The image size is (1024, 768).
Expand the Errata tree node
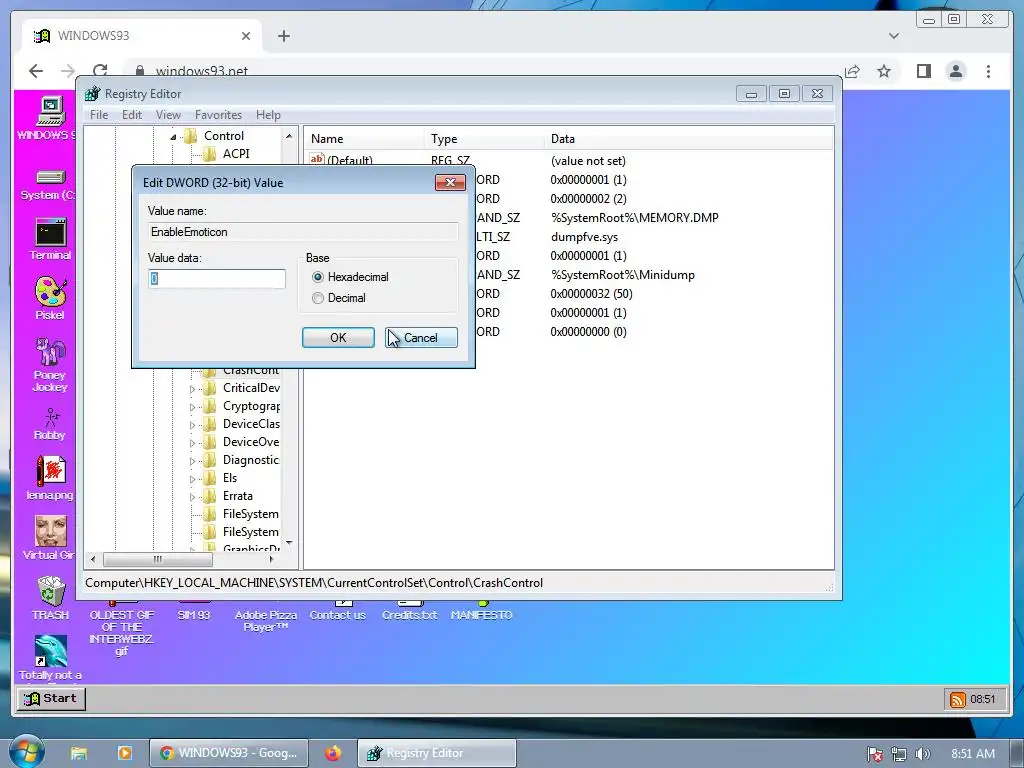click(x=192, y=497)
